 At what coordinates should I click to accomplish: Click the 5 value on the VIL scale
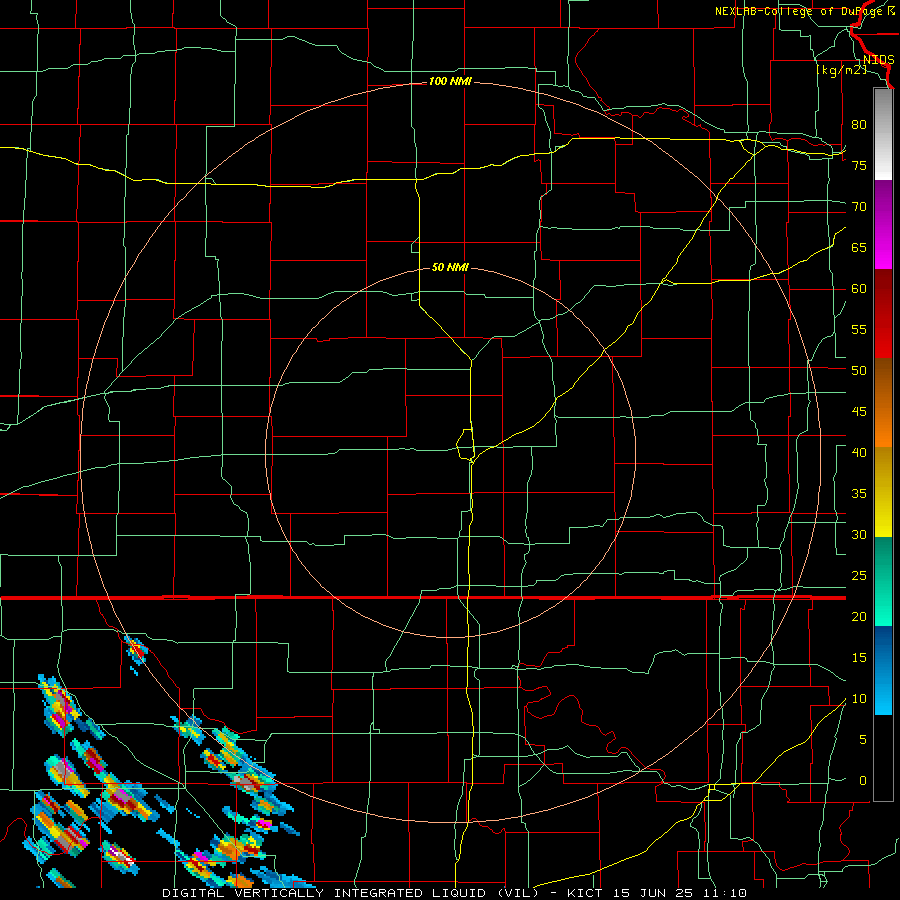(863, 739)
